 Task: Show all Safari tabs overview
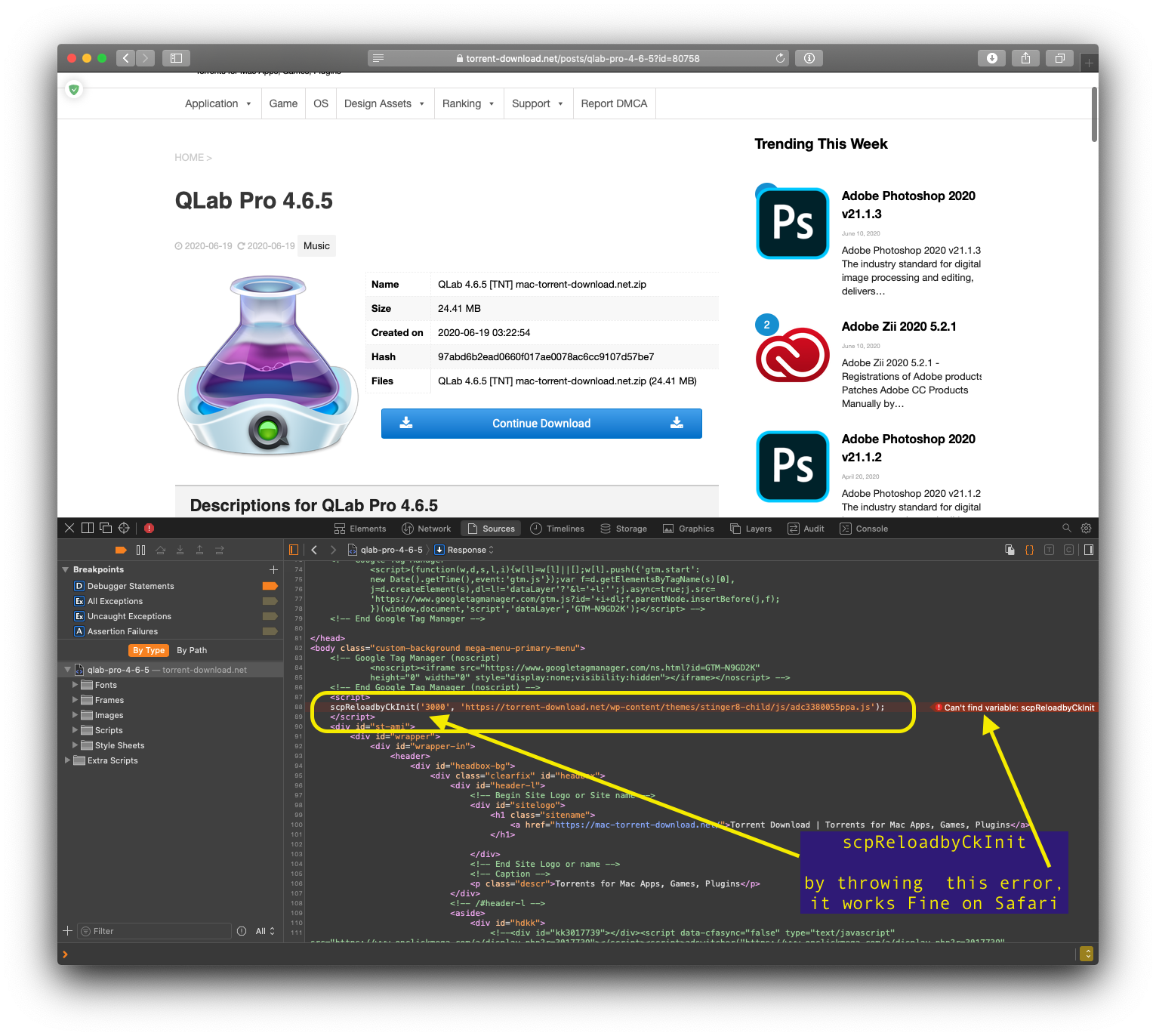[x=1059, y=57]
